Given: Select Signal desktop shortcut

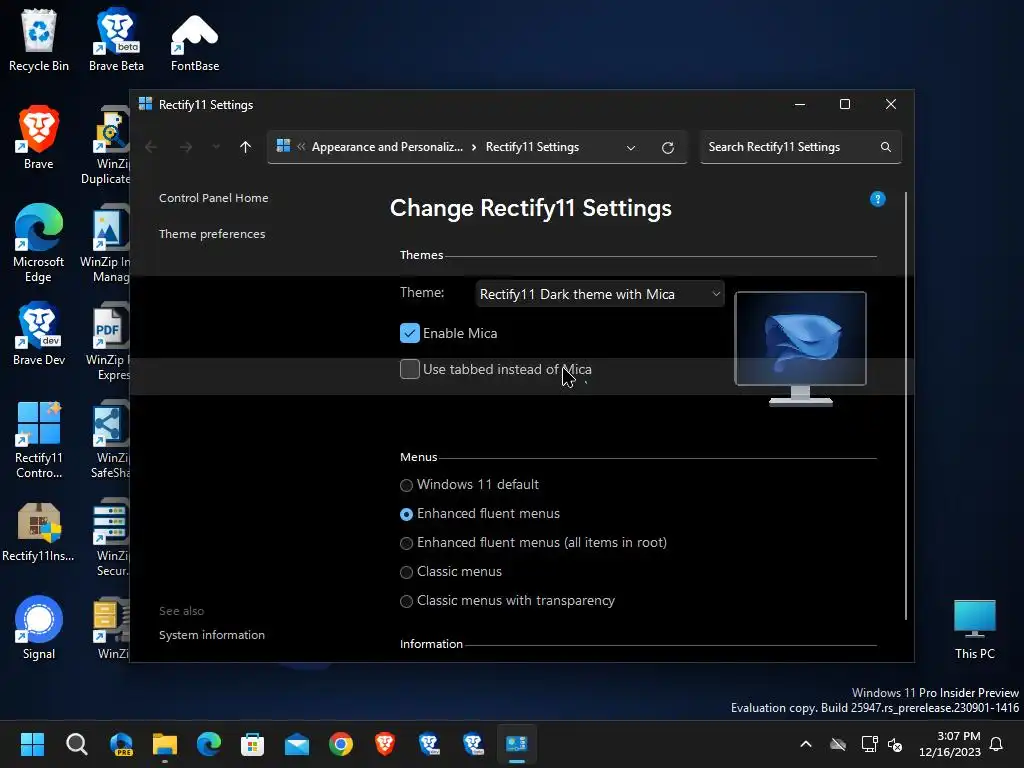Looking at the screenshot, I should point(39,628).
